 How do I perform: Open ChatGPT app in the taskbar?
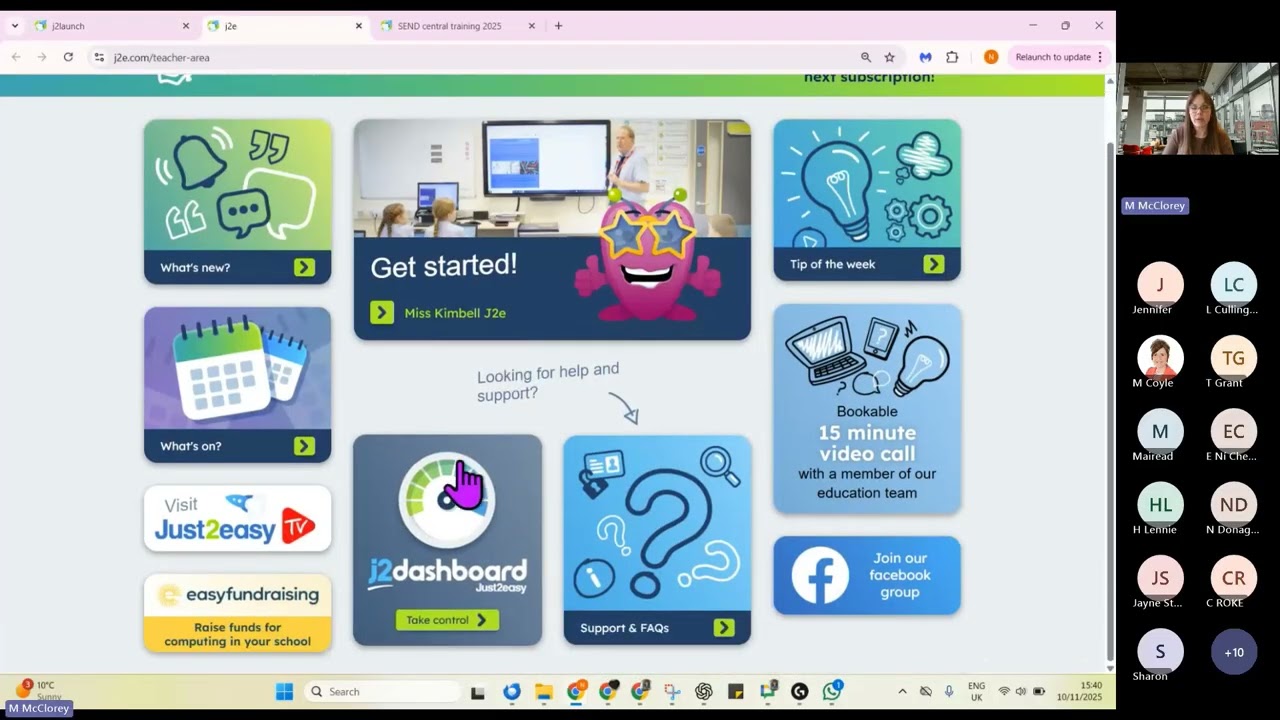tap(704, 691)
